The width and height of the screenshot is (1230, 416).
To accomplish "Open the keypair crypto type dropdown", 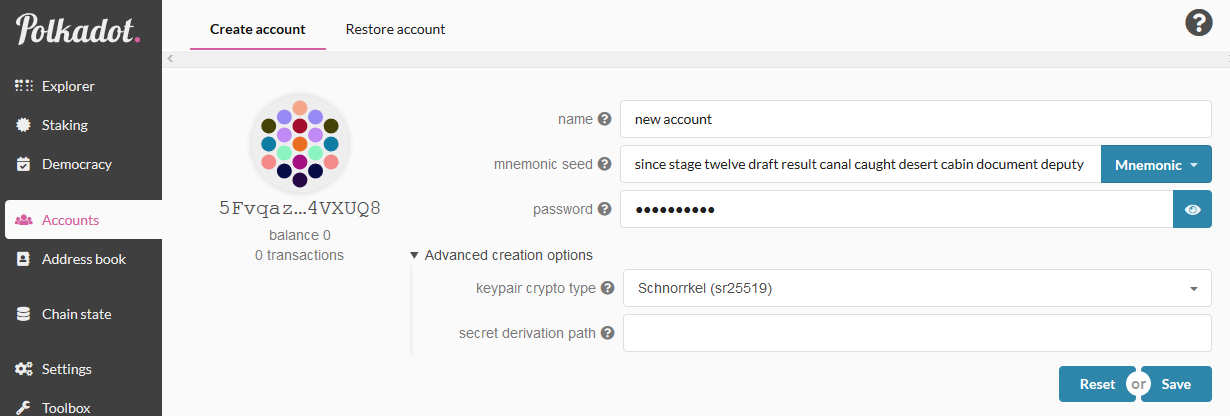I will (916, 289).
